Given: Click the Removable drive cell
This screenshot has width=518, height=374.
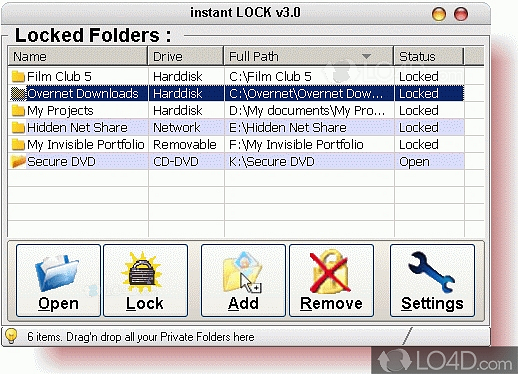Looking at the screenshot, I should [185, 144].
